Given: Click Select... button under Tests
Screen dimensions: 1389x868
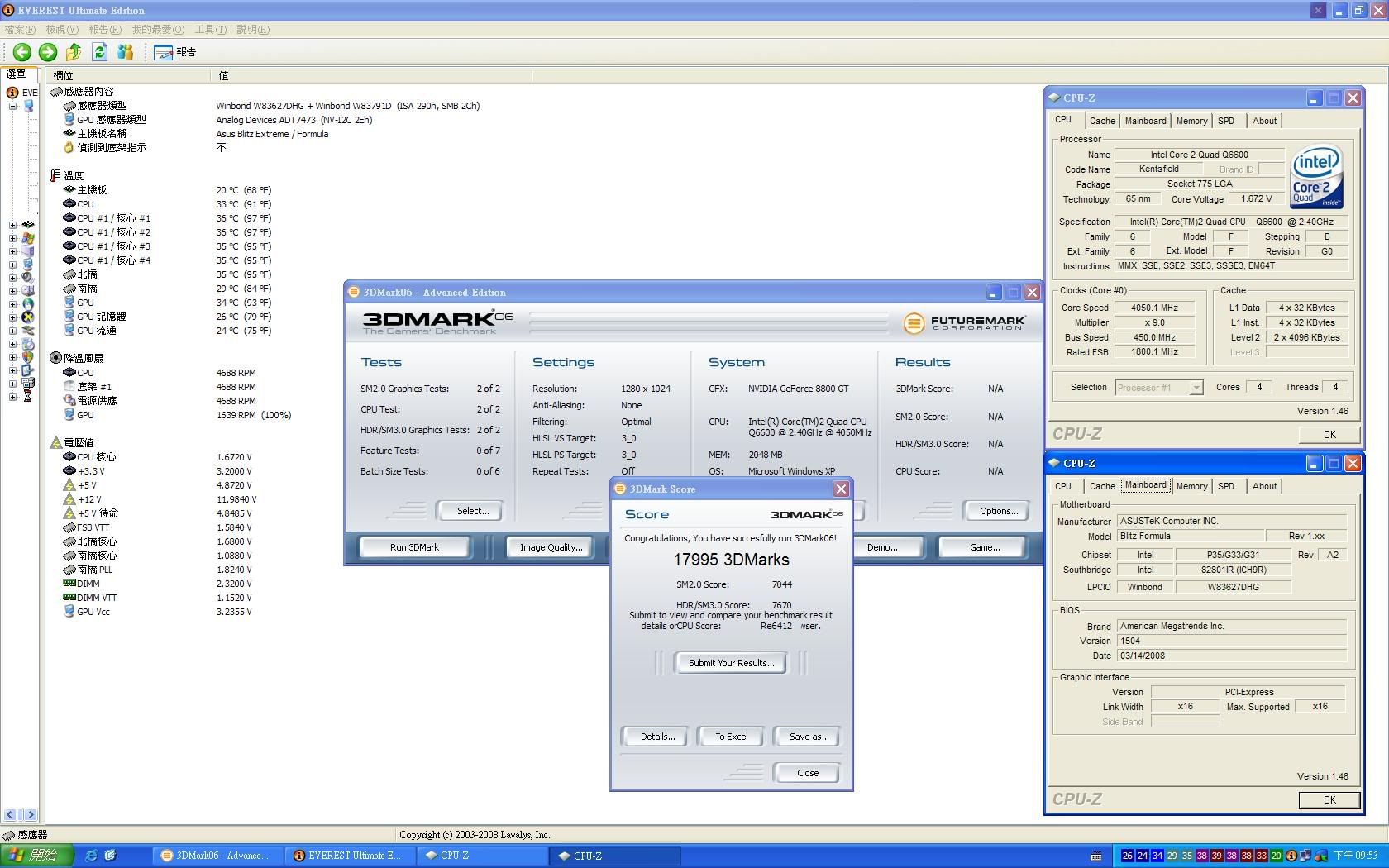Looking at the screenshot, I should [473, 511].
